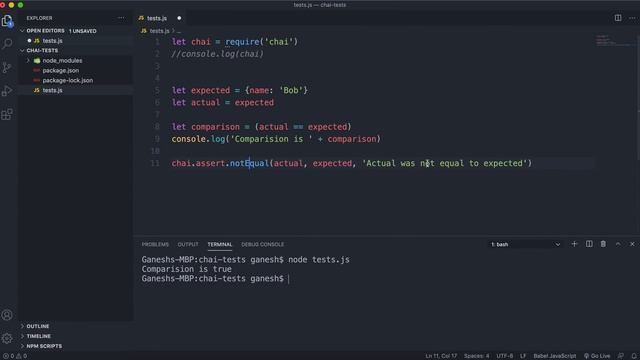Click 'require' on line 1

[242, 42]
